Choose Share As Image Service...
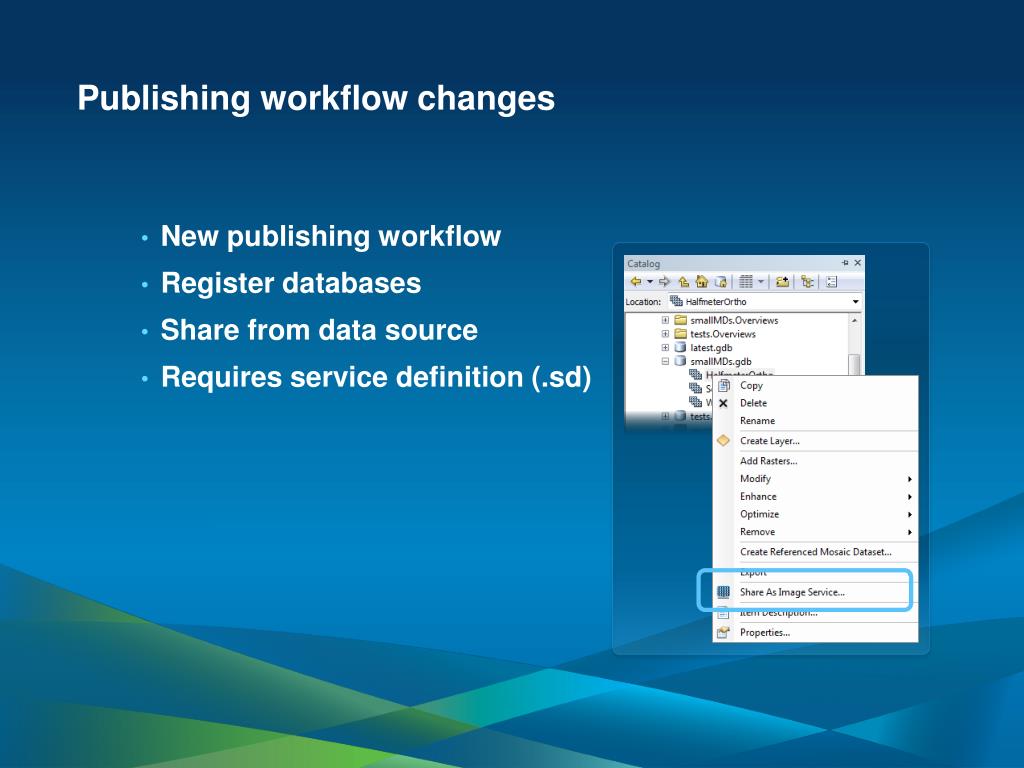The image size is (1024, 768). click(x=816, y=592)
